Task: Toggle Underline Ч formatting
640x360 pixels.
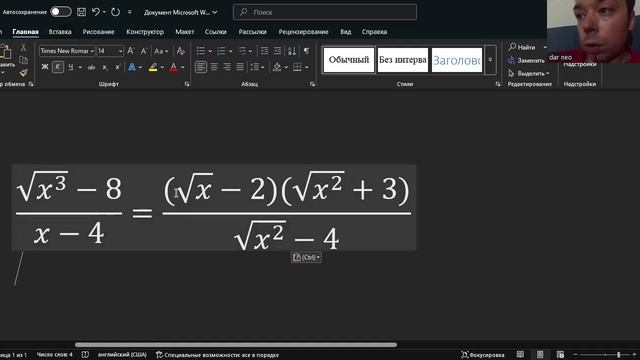Action: point(71,67)
